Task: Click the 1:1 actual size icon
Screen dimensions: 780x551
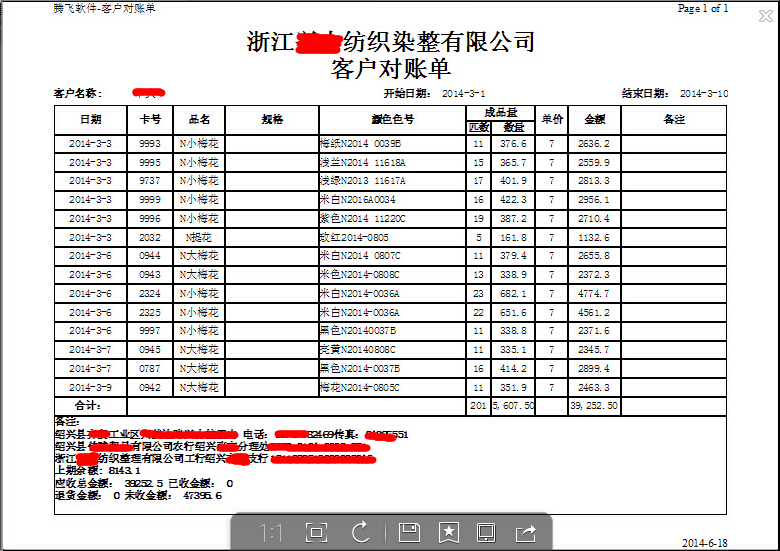Action: coord(271,534)
